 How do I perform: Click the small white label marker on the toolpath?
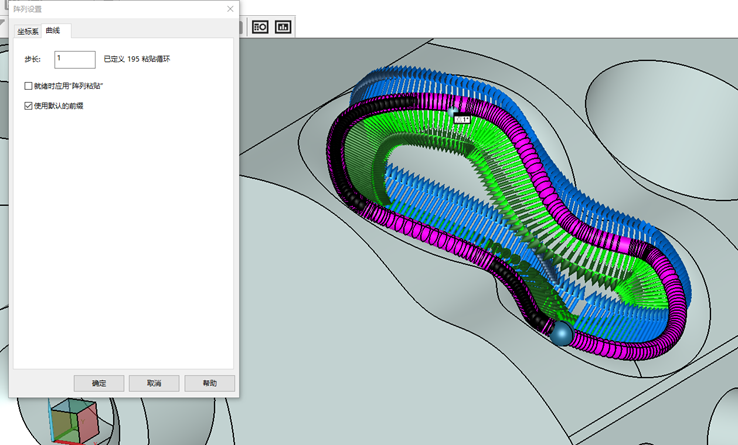pyautogui.click(x=461, y=118)
